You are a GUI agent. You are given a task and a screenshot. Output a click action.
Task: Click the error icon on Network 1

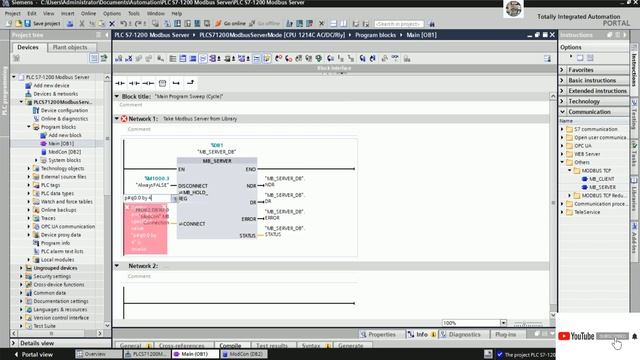point(124,119)
